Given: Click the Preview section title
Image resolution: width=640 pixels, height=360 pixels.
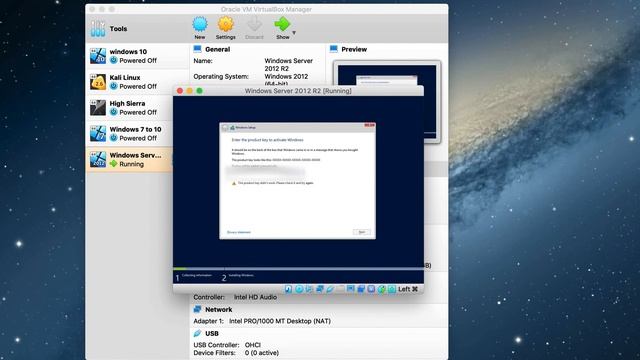Looking at the screenshot, I should pyautogui.click(x=354, y=49).
